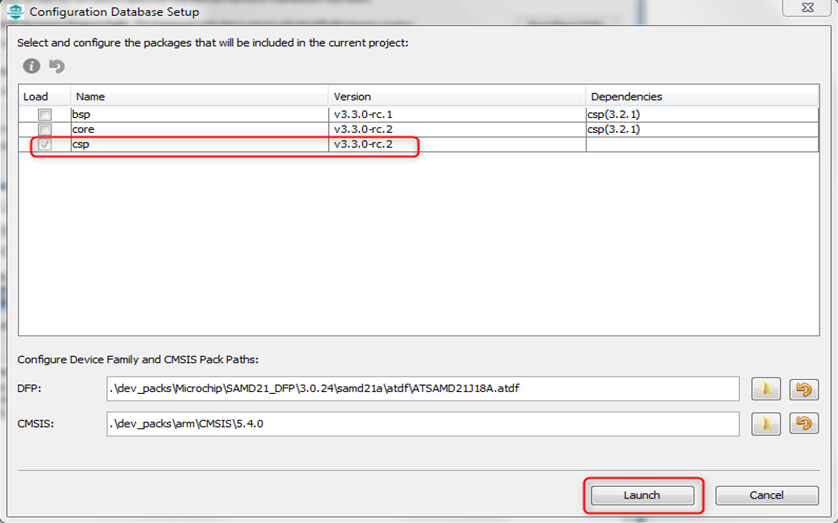Click the revert arrow icon beside info icon
This screenshot has width=838, height=523.
(x=57, y=66)
